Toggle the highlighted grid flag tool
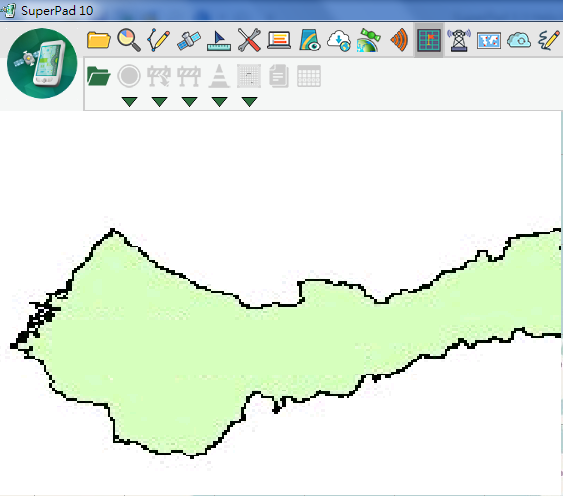Screen dimensions: 563x496 429,40
